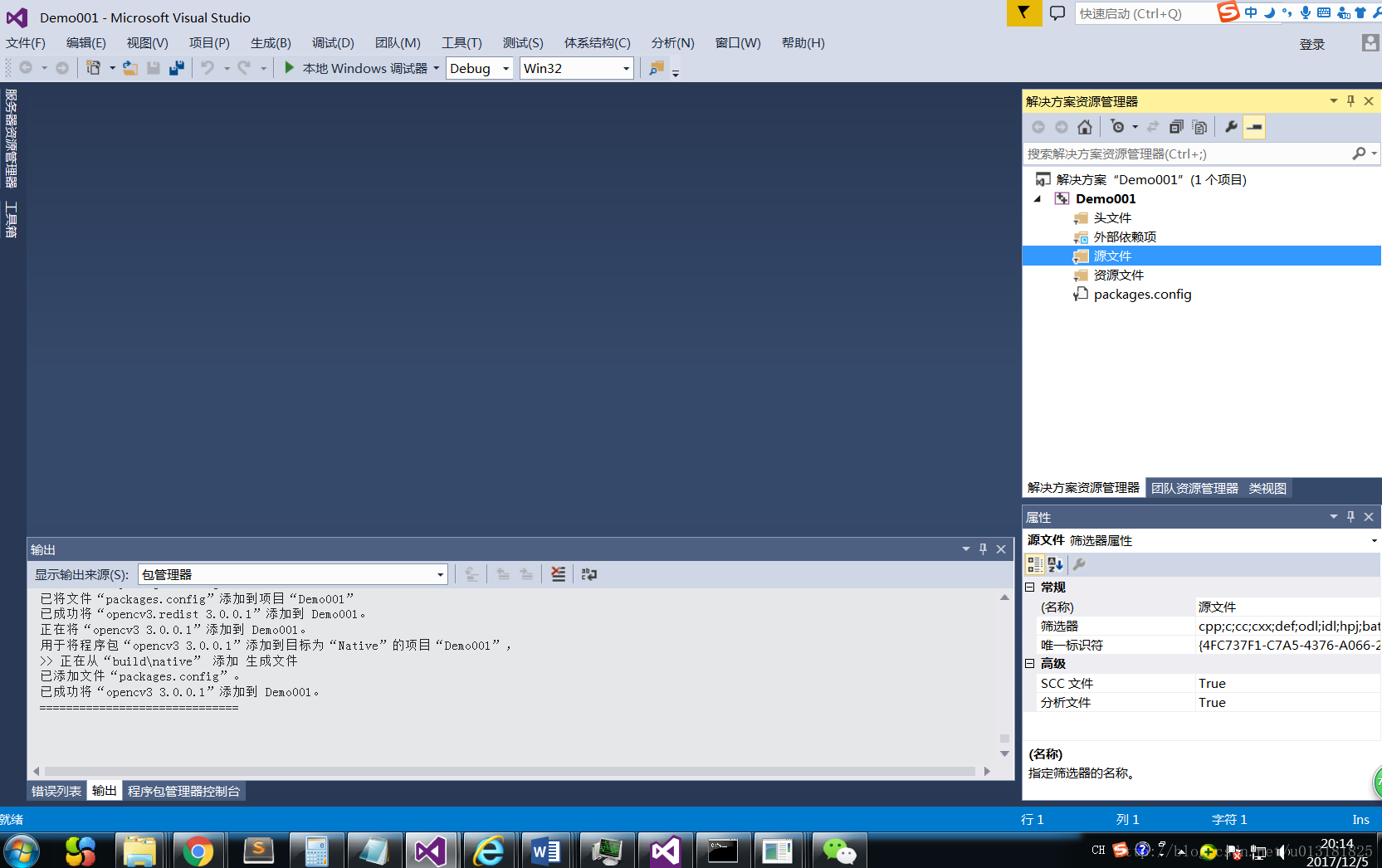
Task: Collapse all in Solution Explorer toolbar
Action: [1176, 127]
